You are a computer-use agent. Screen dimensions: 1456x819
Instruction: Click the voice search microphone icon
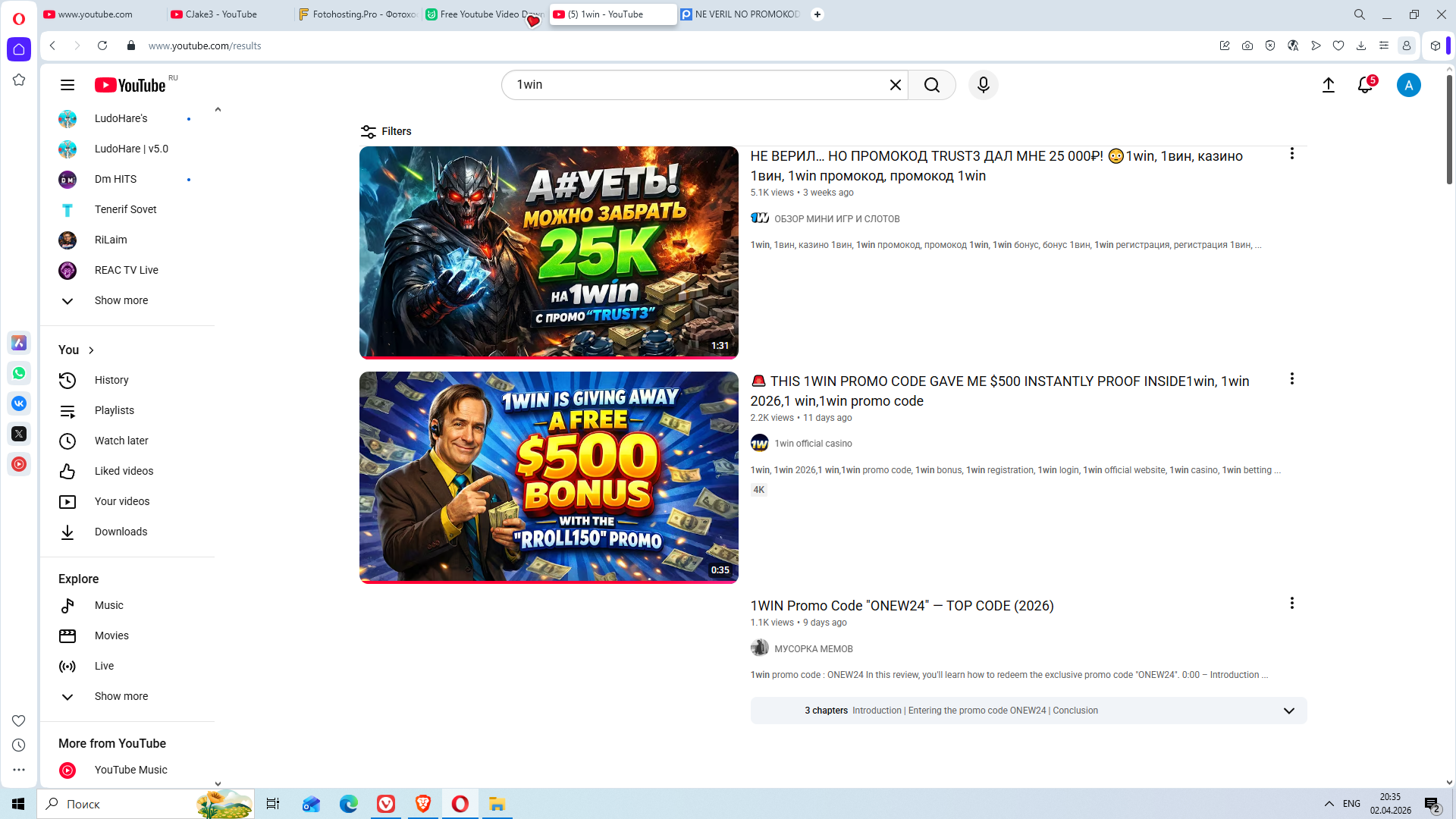983,85
